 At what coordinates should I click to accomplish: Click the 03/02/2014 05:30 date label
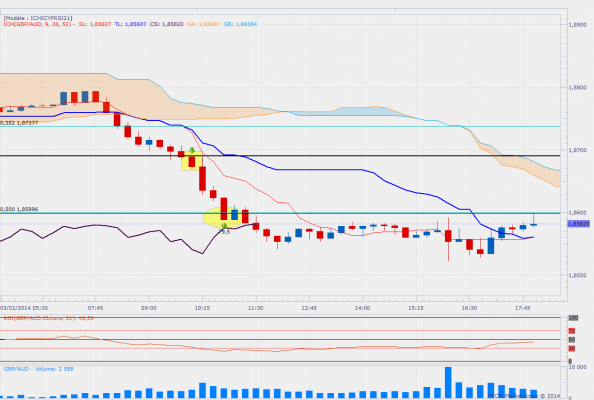pos(24,308)
